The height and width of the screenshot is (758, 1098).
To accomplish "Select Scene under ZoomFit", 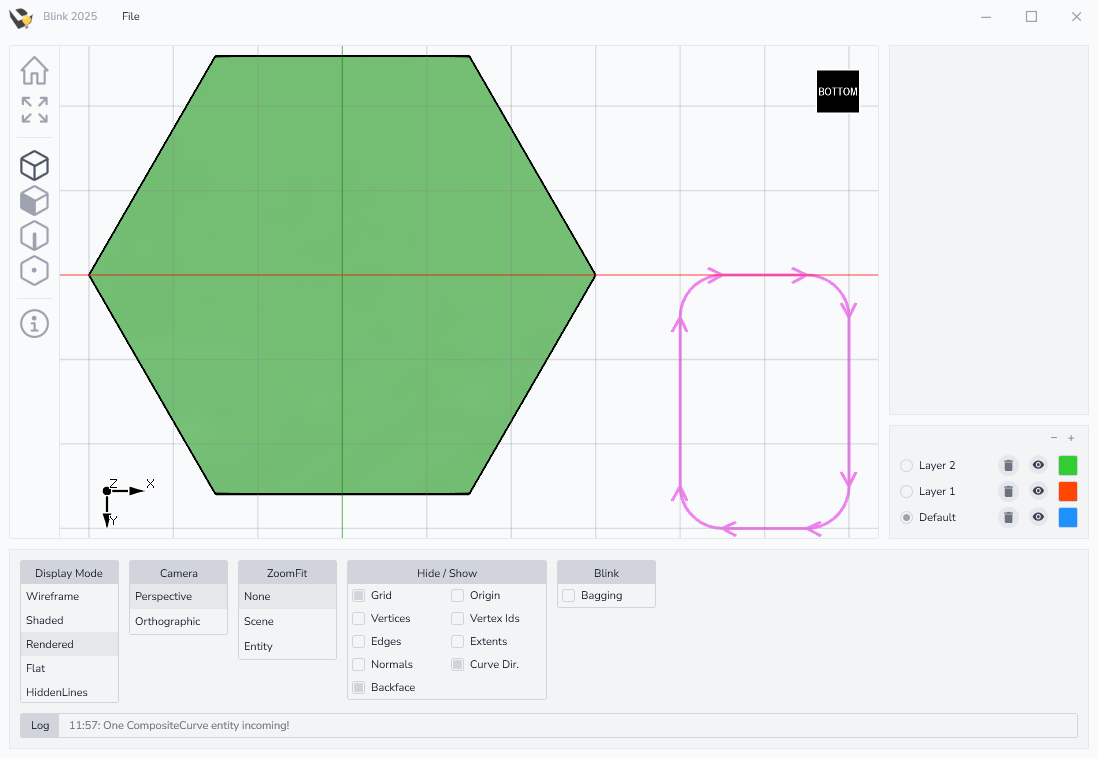I will tap(258, 621).
